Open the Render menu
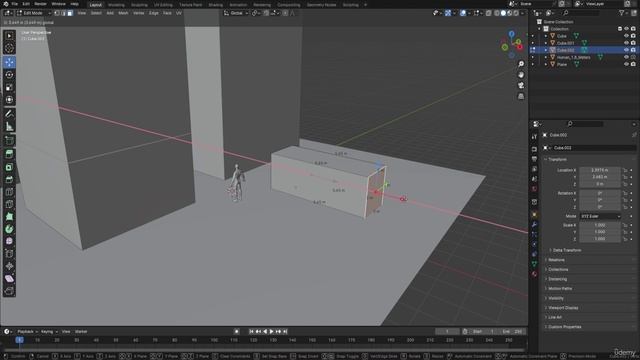 pos(40,4)
